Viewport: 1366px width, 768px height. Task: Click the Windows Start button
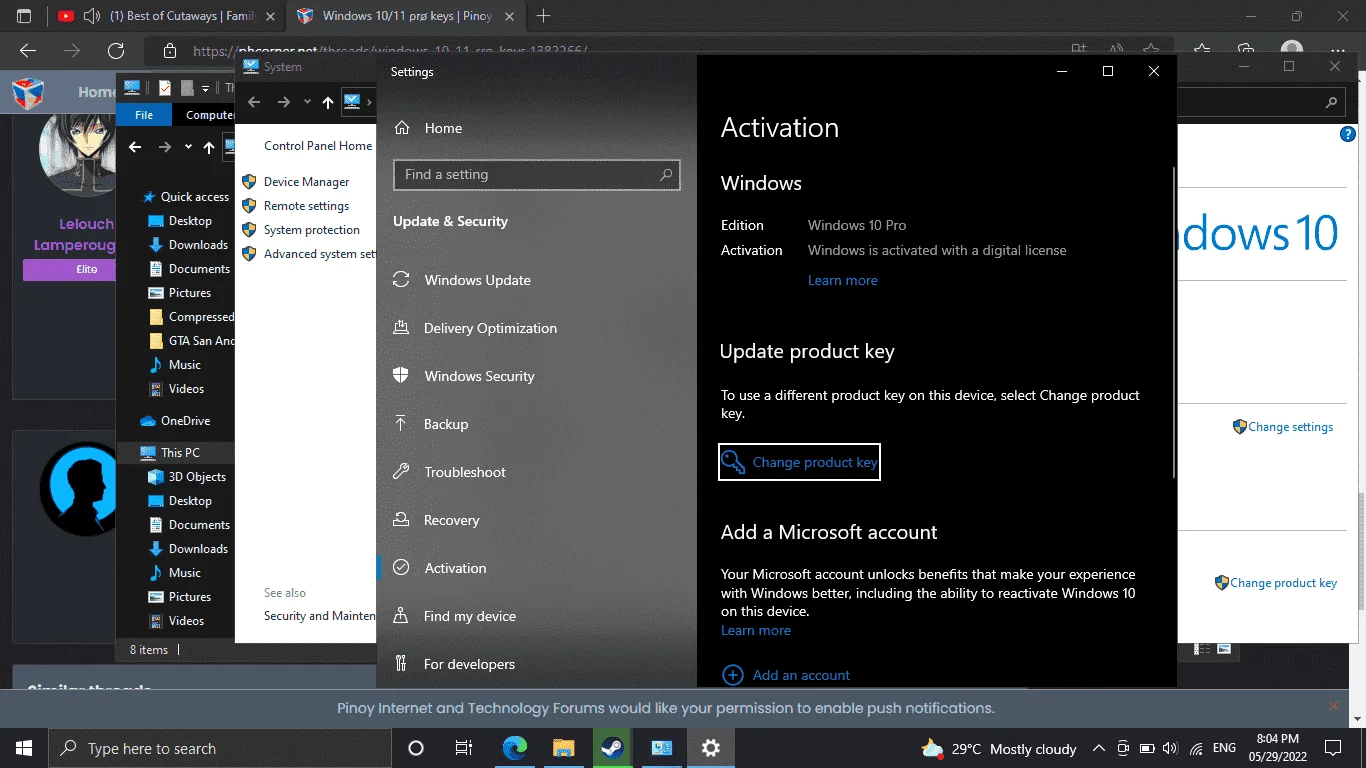click(24, 748)
